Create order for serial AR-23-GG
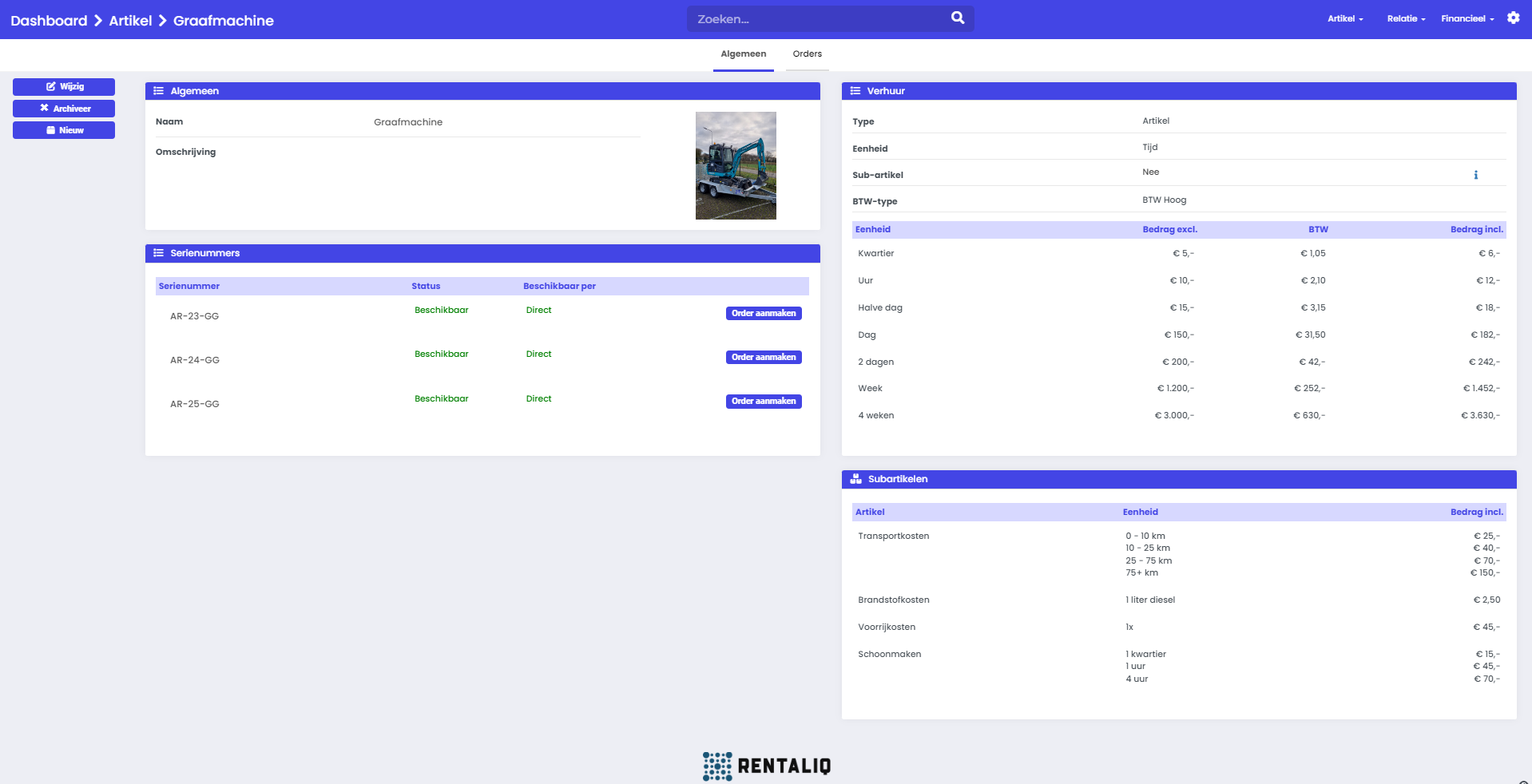This screenshot has width=1532, height=784. coord(763,314)
